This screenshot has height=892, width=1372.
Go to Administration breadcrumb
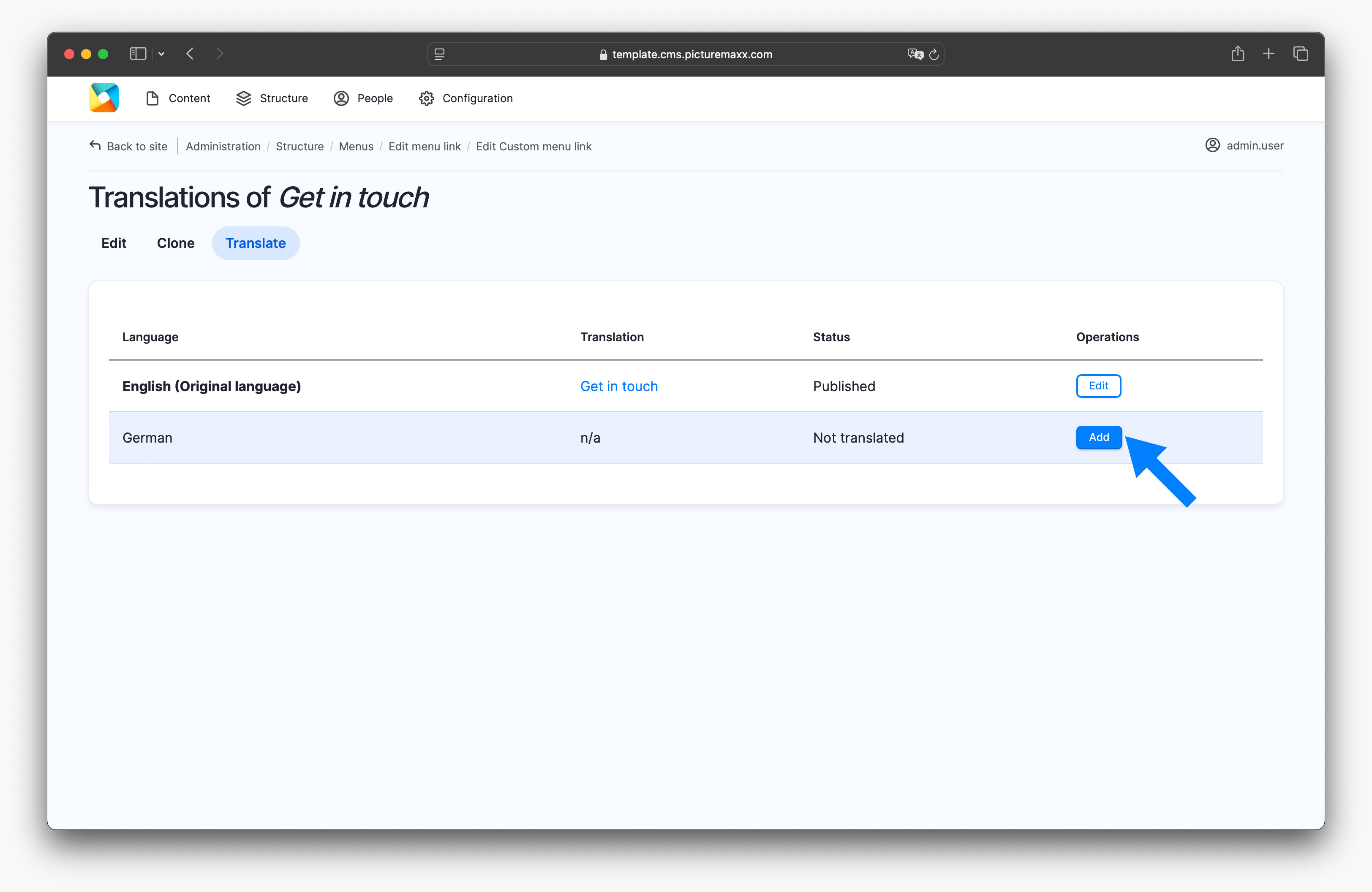coord(223,147)
